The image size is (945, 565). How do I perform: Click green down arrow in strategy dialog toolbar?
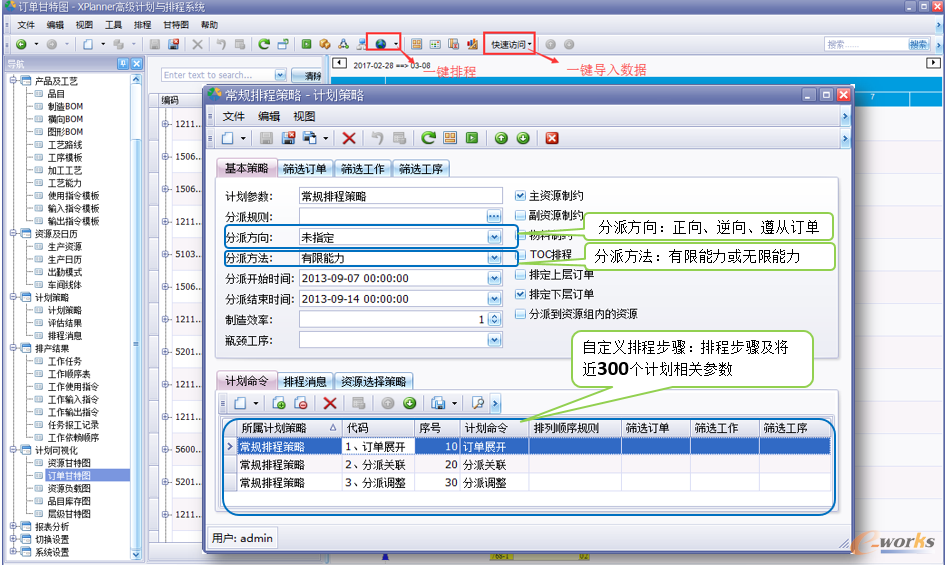[523, 138]
